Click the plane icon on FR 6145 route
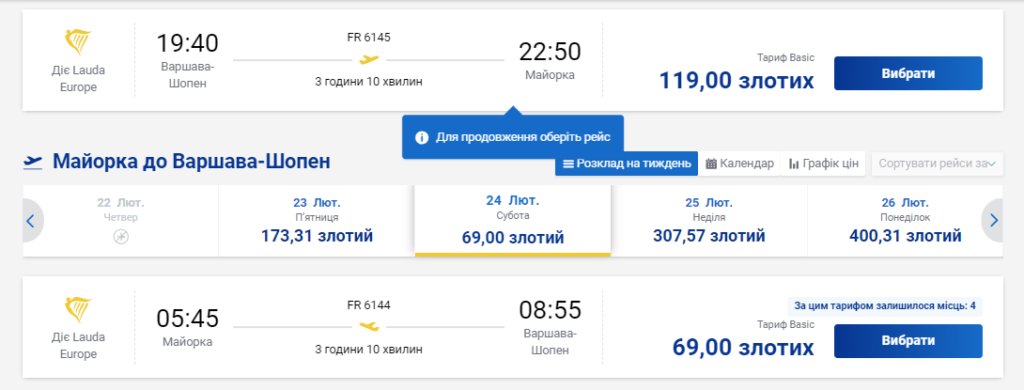The height and width of the screenshot is (390, 1024). pos(369,59)
